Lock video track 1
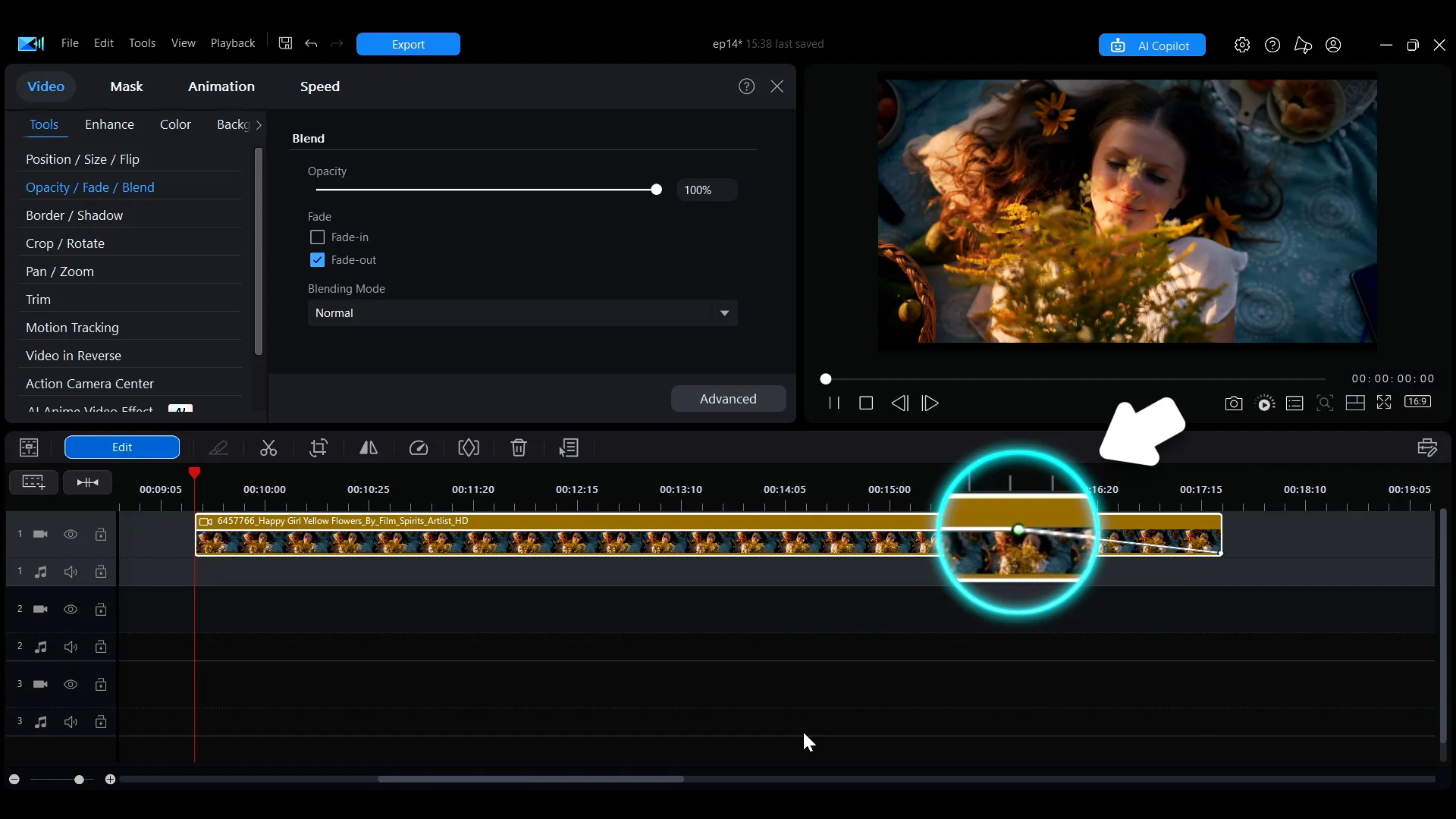1456x819 pixels. click(101, 535)
